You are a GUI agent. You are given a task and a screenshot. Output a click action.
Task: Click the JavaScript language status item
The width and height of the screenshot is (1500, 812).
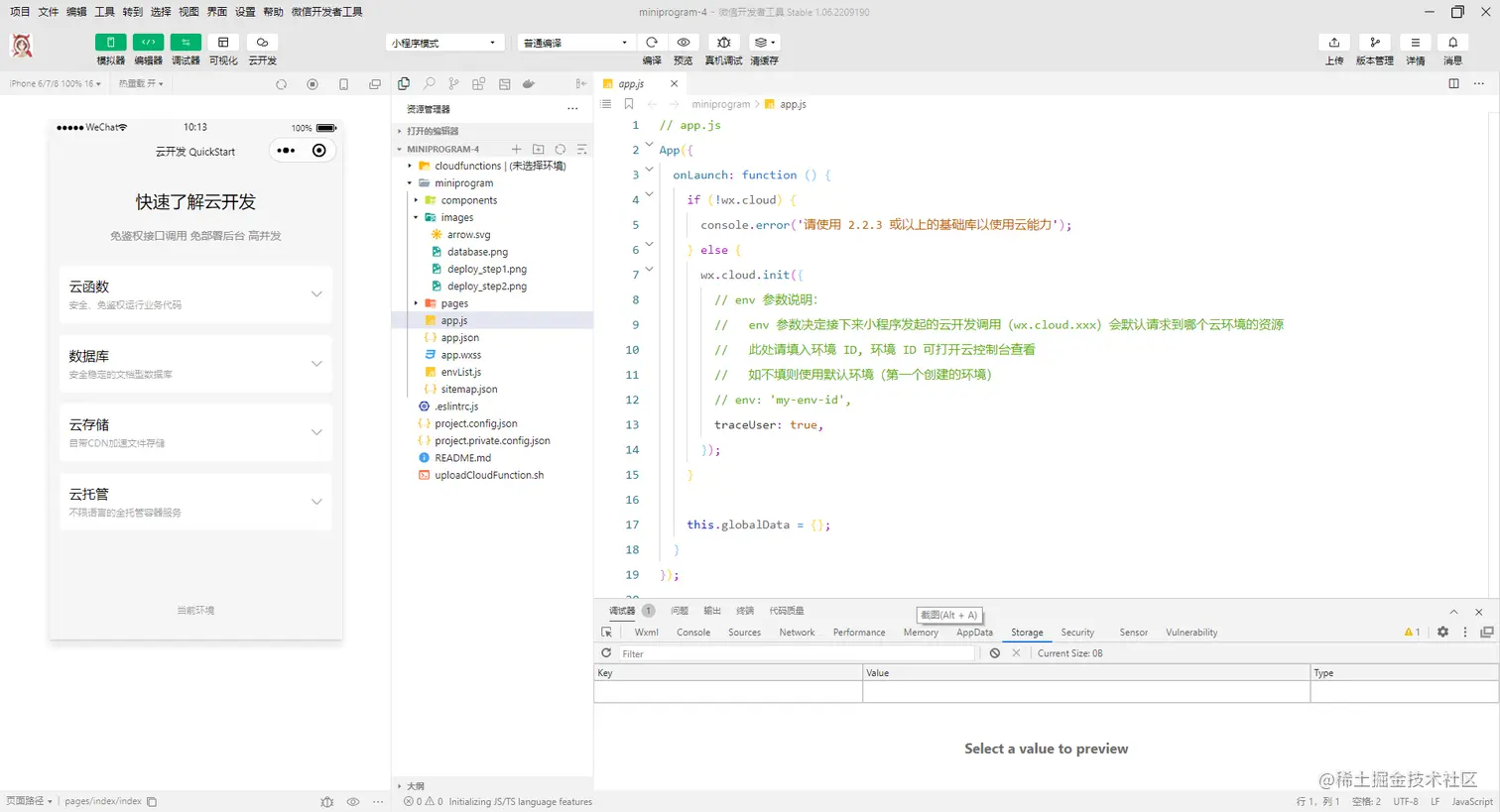(1472, 801)
